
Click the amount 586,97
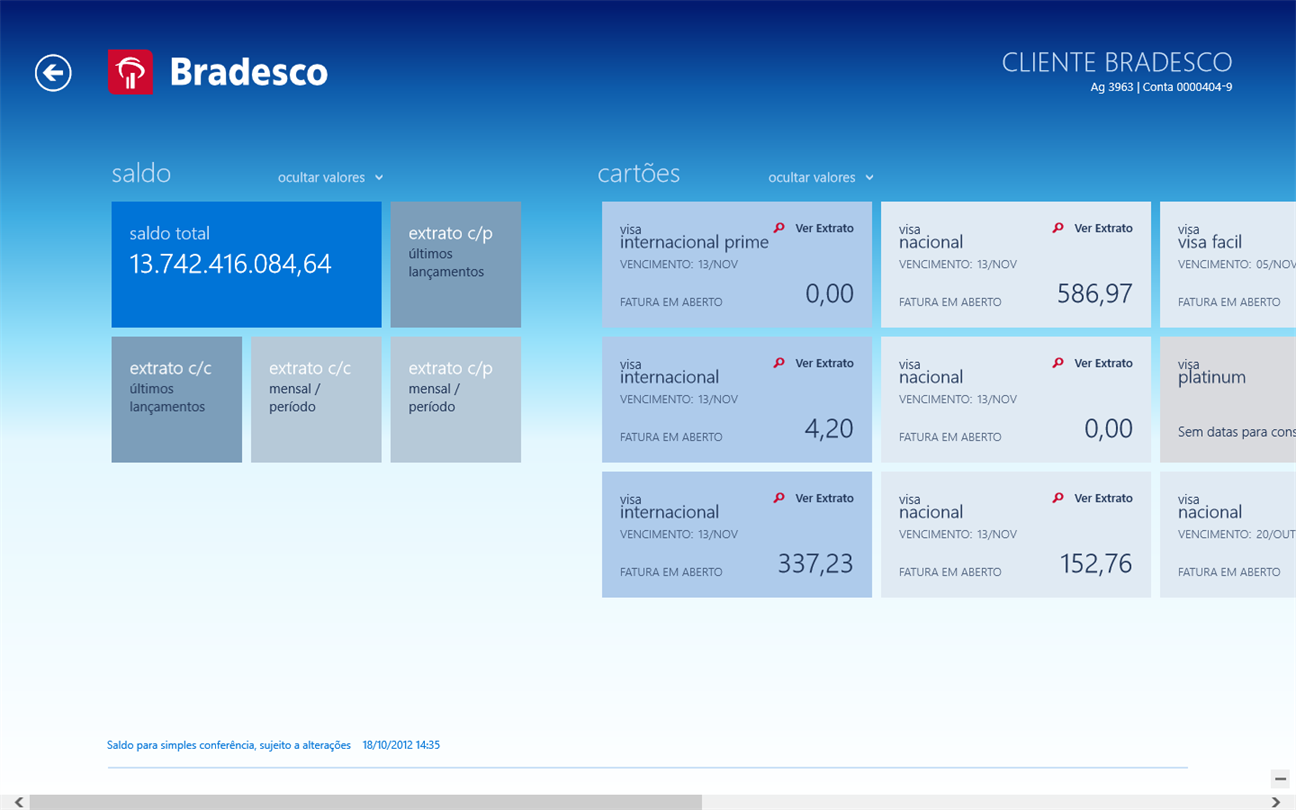(1095, 293)
